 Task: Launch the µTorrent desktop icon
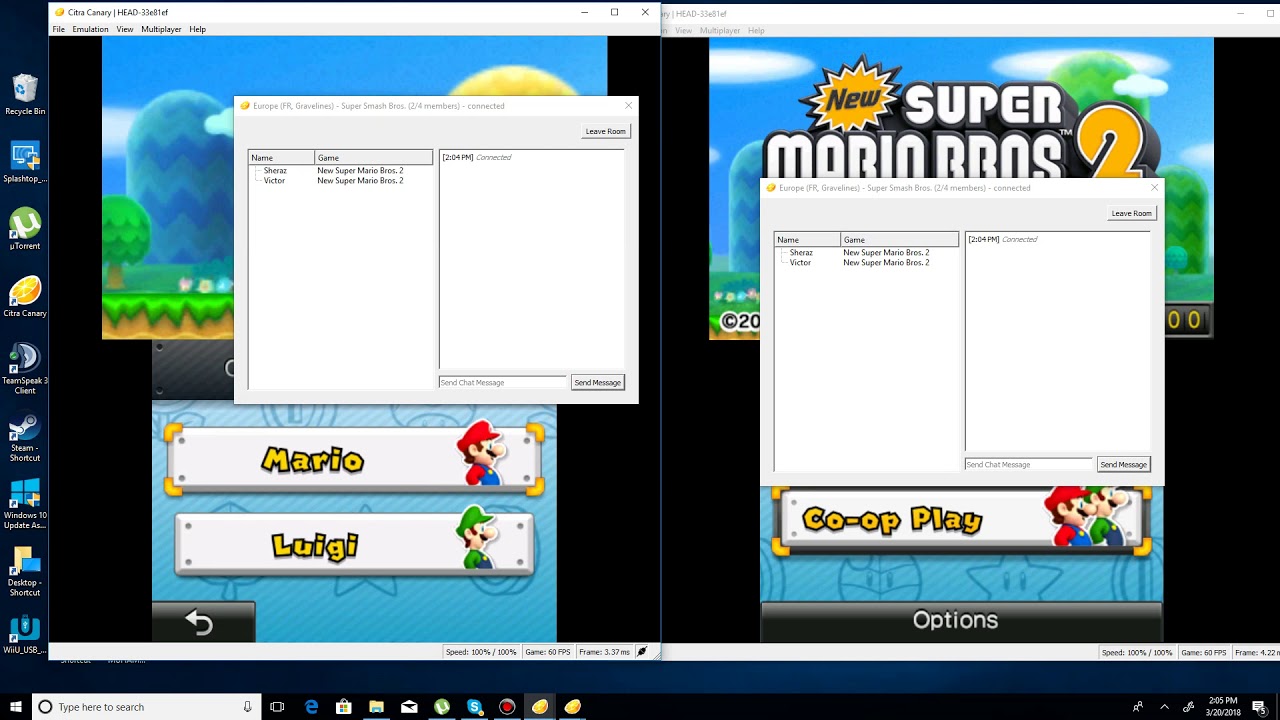pos(25,230)
